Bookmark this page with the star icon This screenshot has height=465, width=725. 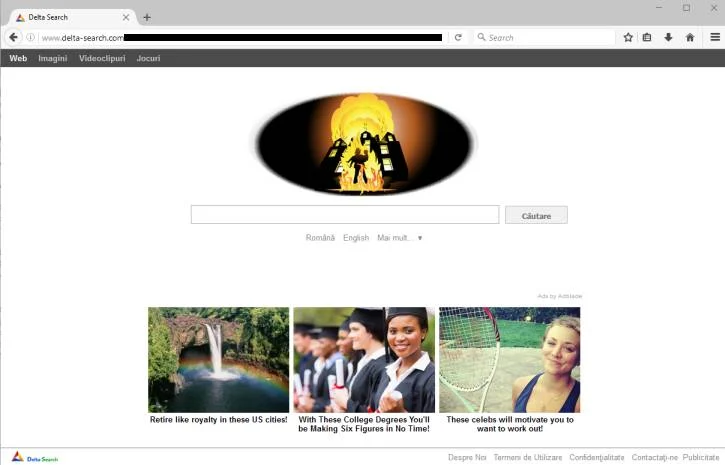pos(628,37)
